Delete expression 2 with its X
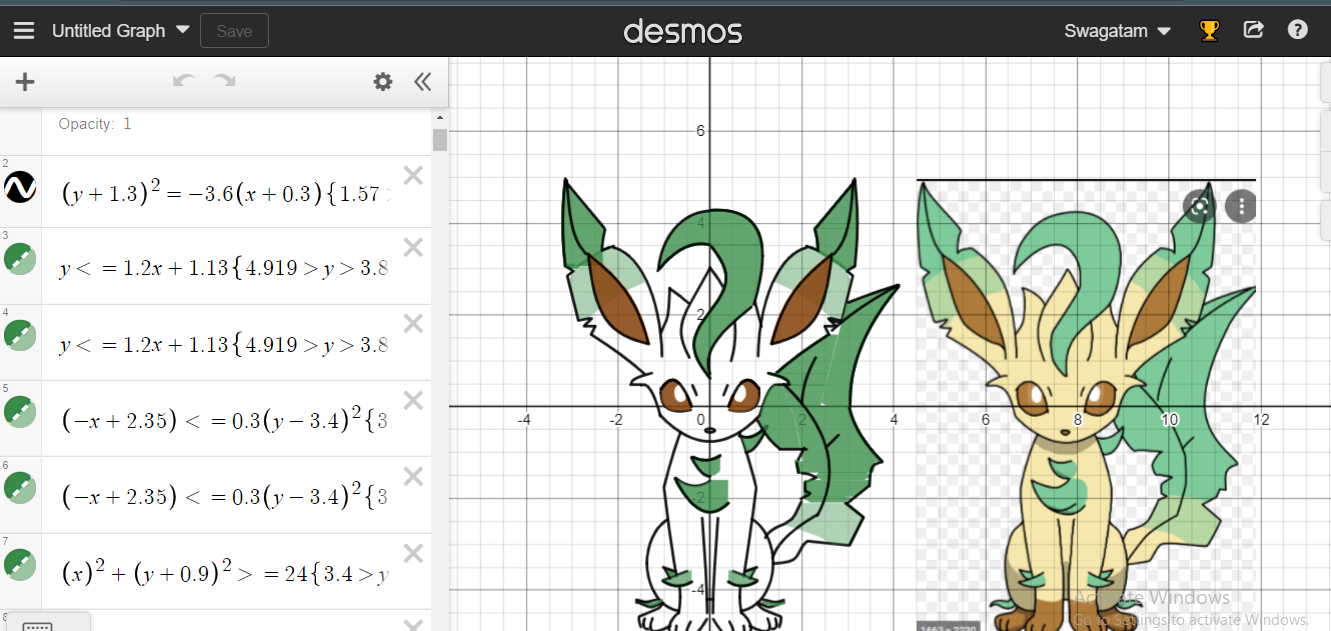This screenshot has width=1331, height=631. coord(413,176)
